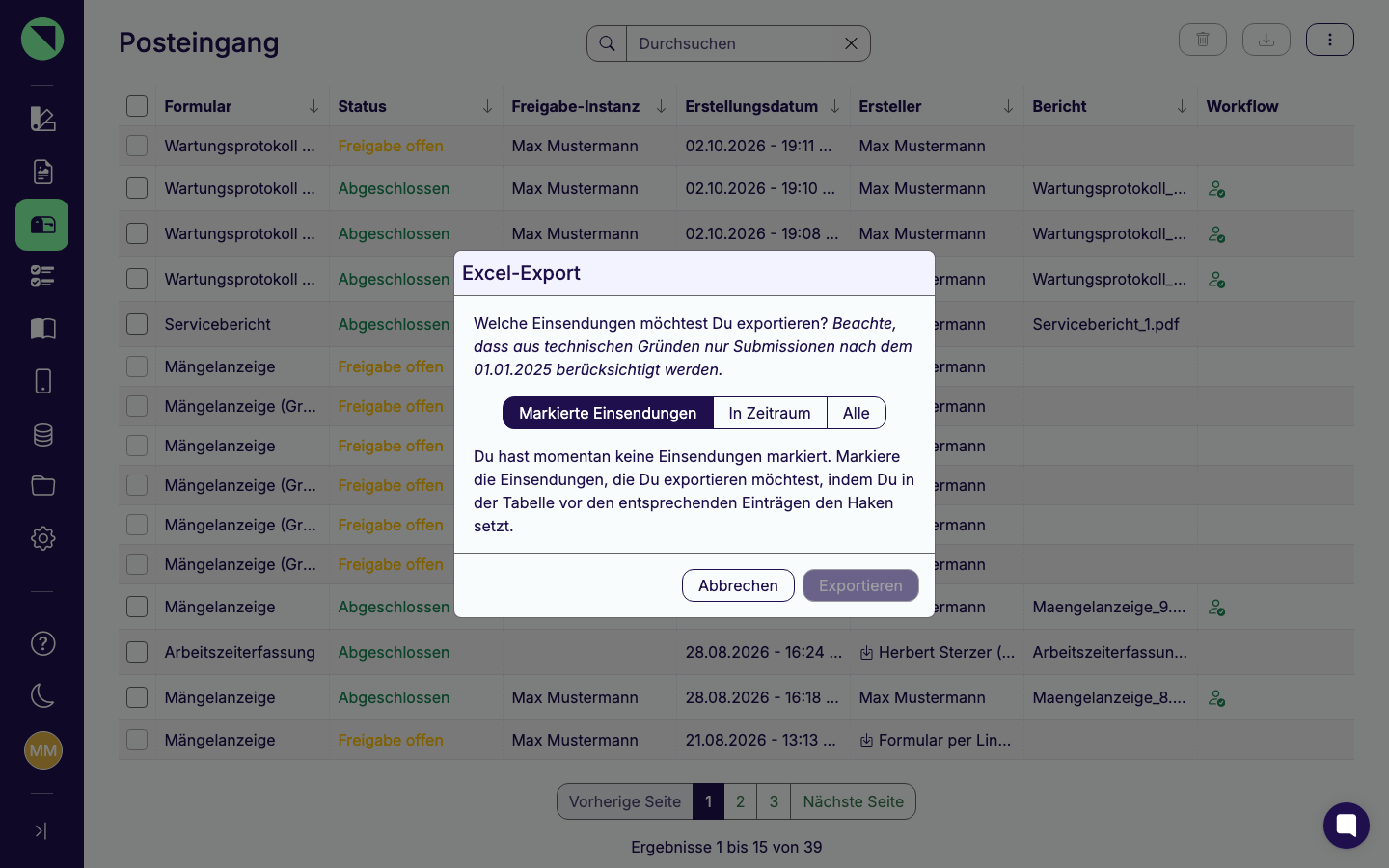Tick the checkbox of the 02.10.2026 19:11 row
Viewport: 1389px width, 868px height.
137,146
